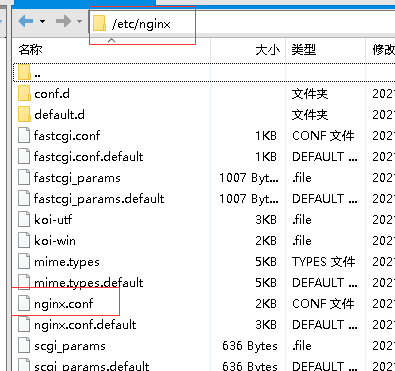The image size is (395, 371).
Task: Click the 2KB size of nginx.conf
Action: [266, 304]
